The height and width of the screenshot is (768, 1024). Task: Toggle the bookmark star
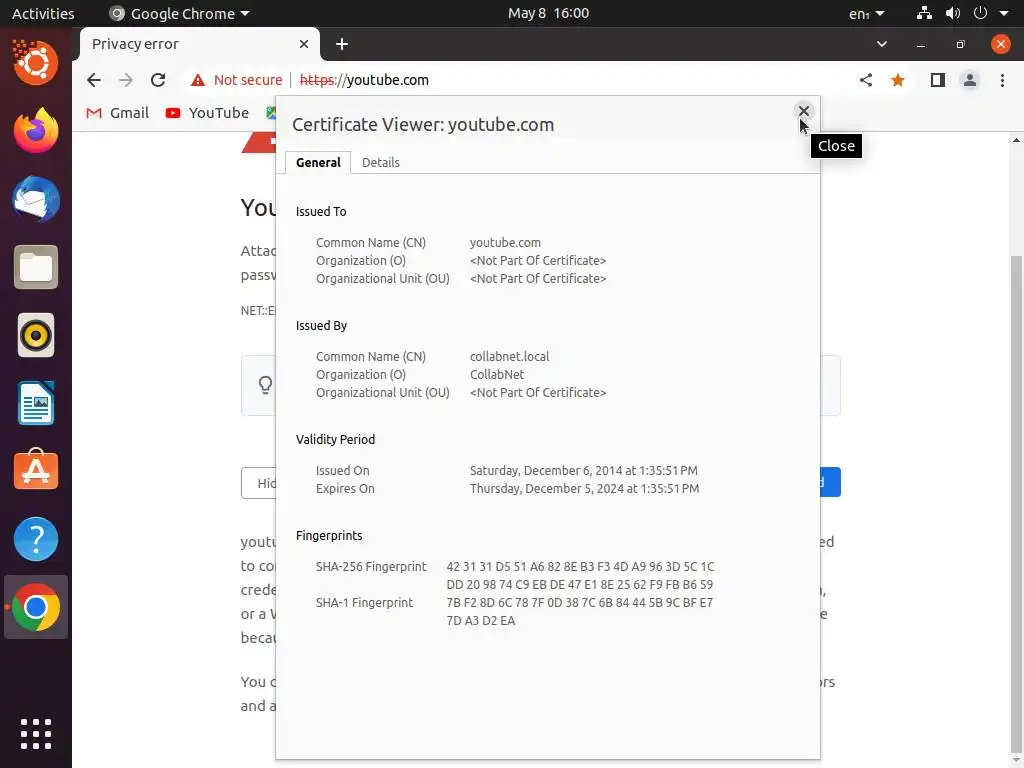pos(898,80)
